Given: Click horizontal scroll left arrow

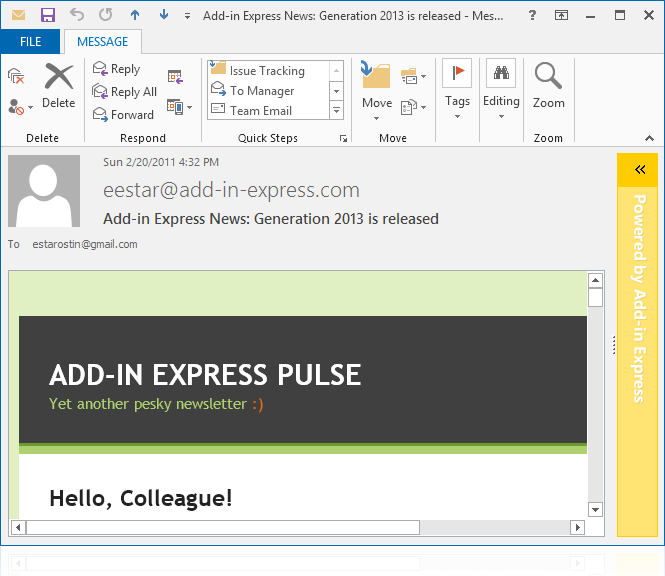Looking at the screenshot, I should click(x=18, y=528).
